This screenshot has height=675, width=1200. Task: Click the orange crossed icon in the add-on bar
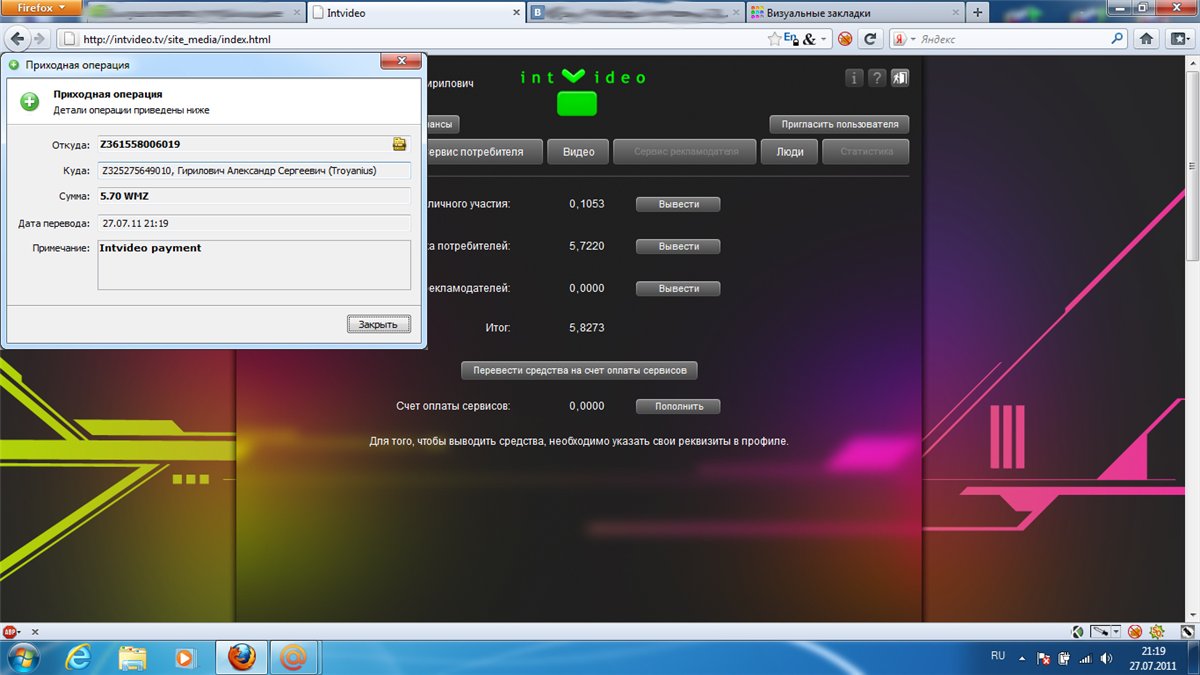pyautogui.click(x=1136, y=632)
